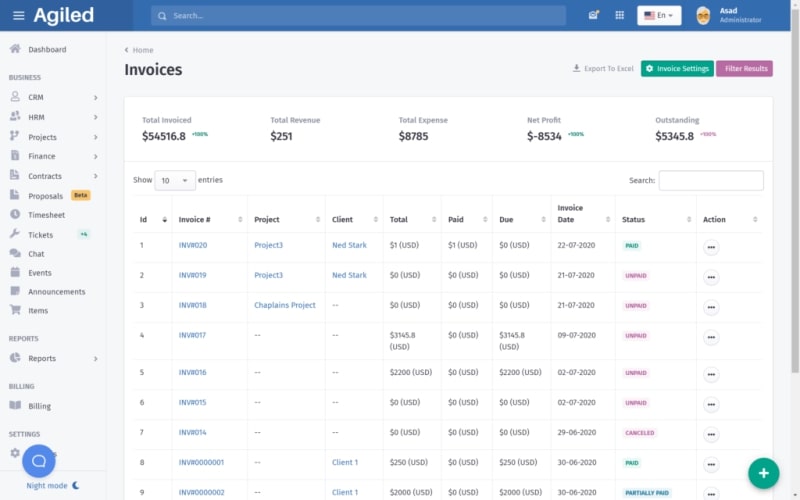Sort table by Invoice # column
The width and height of the screenshot is (800, 500).
coord(240,220)
